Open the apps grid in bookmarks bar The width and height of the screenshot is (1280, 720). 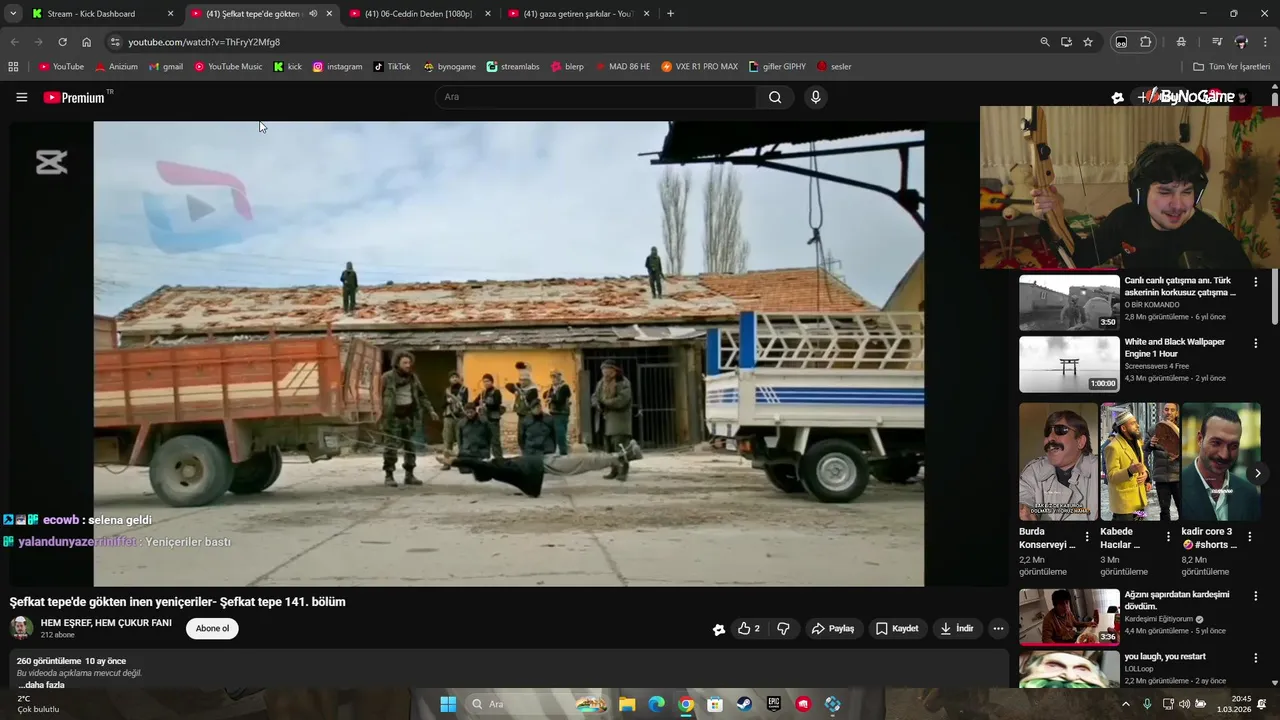tap(13, 67)
